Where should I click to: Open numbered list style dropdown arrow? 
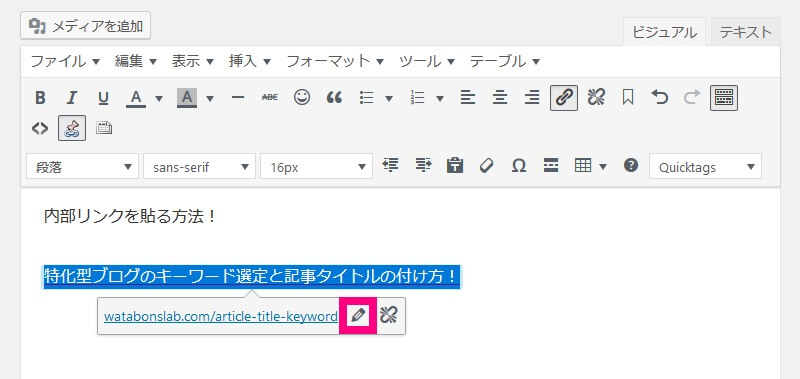coord(440,98)
